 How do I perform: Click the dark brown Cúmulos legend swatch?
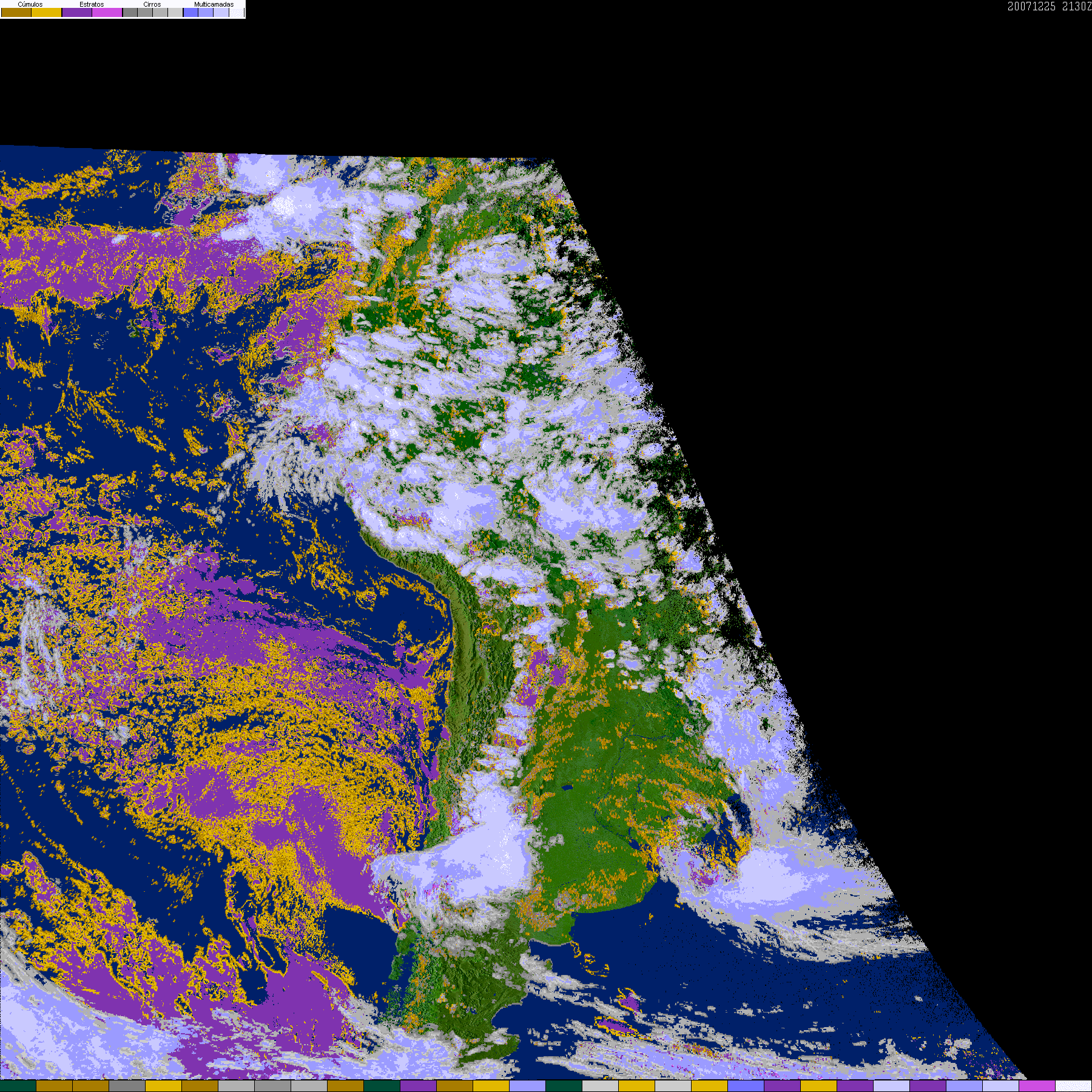coord(16,13)
